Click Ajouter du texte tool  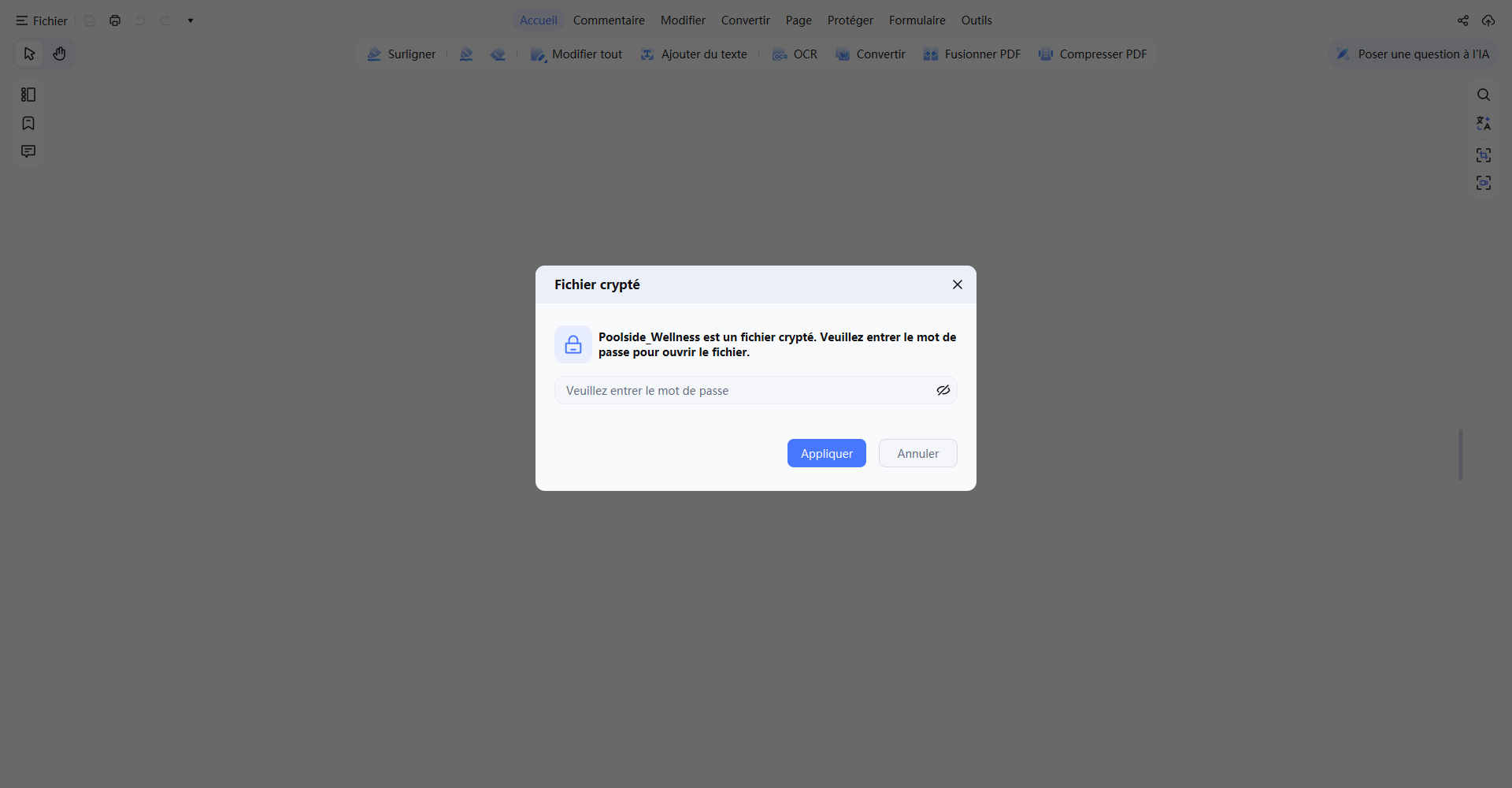click(x=694, y=54)
